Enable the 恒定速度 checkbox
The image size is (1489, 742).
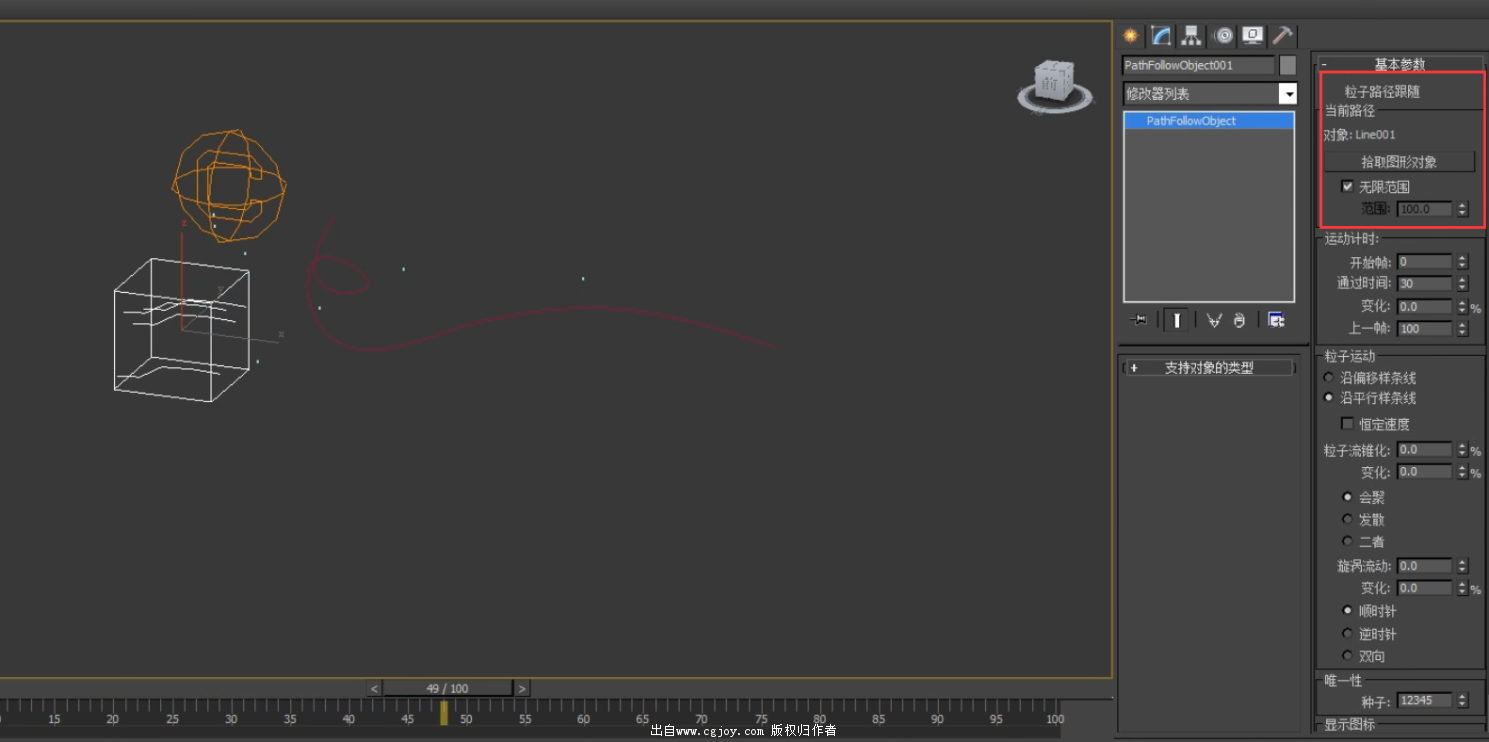click(x=1348, y=424)
